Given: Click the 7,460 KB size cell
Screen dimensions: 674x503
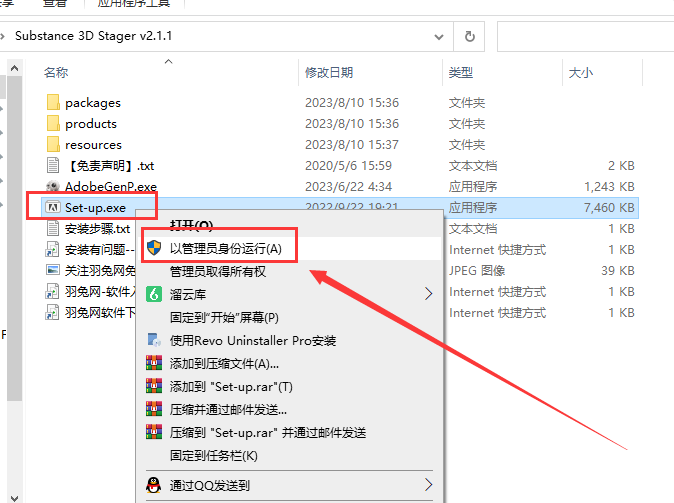Looking at the screenshot, I should tap(609, 208).
